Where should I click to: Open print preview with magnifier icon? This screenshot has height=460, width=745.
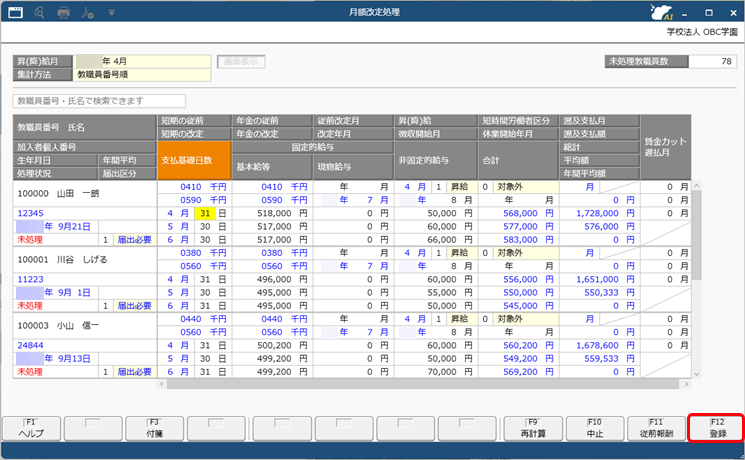38,13
